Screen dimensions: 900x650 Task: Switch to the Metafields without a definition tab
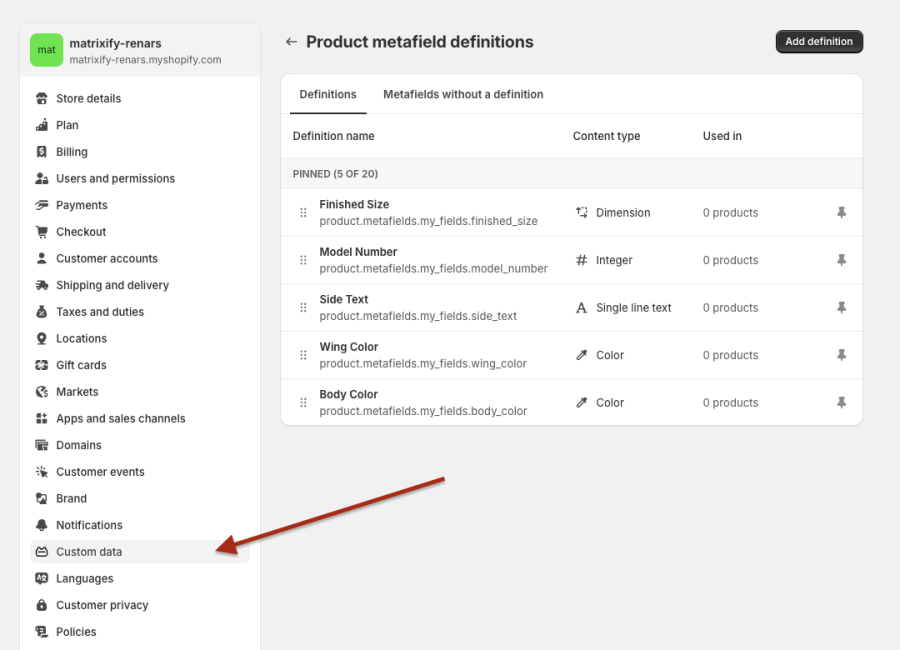tap(463, 94)
